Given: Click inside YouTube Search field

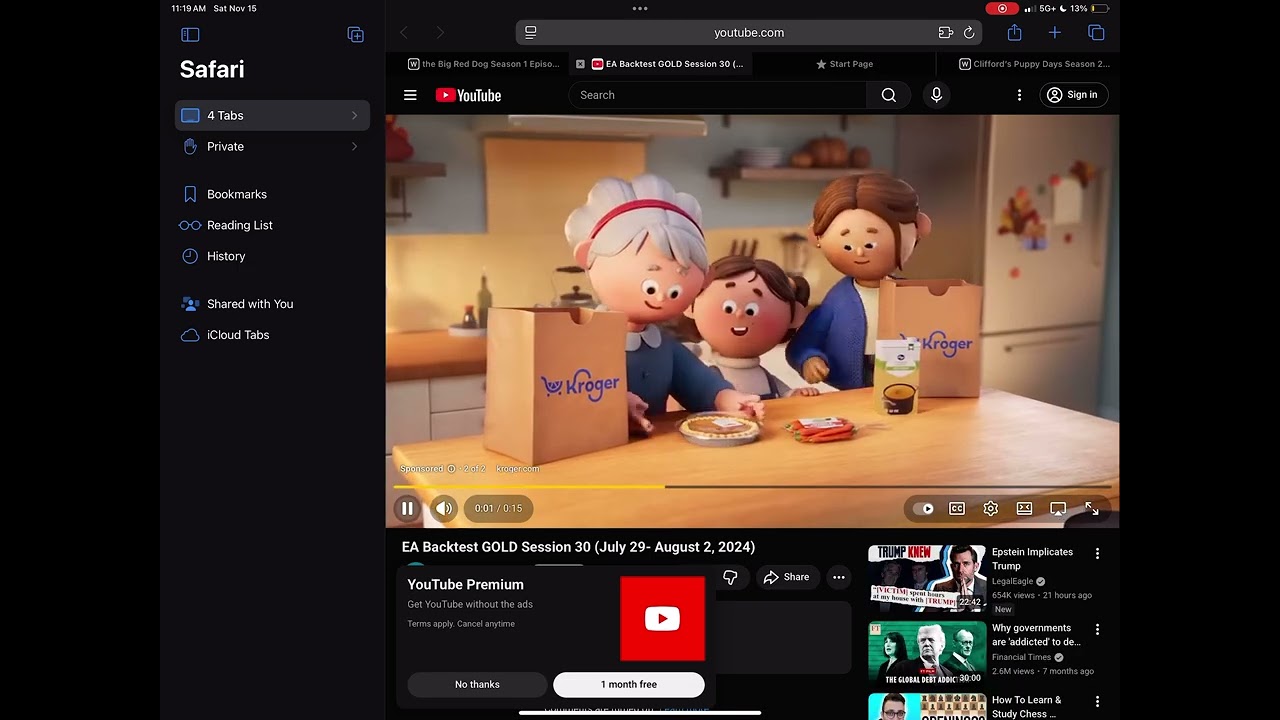Looking at the screenshot, I should pyautogui.click(x=718, y=95).
